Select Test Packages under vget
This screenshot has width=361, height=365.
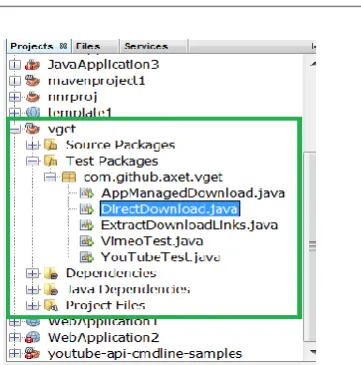pyautogui.click(x=112, y=161)
